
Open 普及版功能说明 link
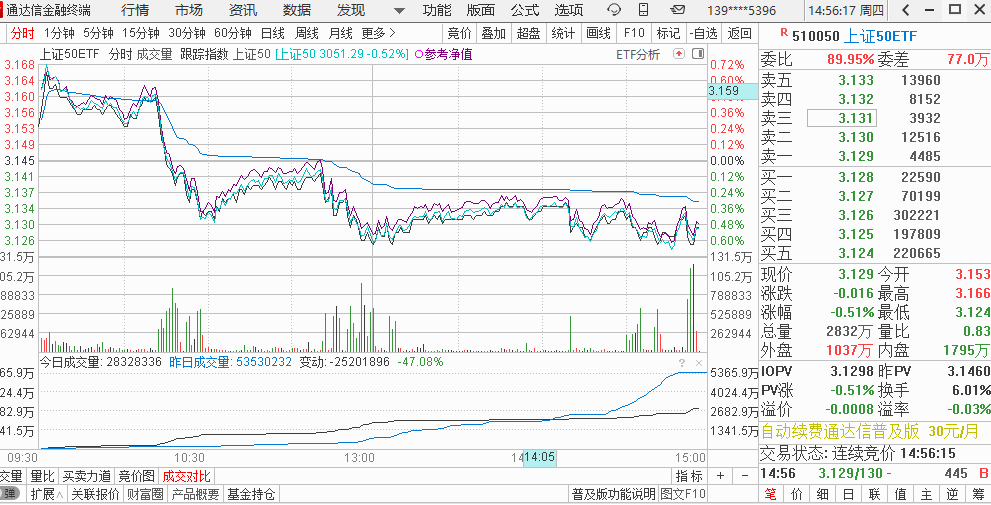[614, 494]
